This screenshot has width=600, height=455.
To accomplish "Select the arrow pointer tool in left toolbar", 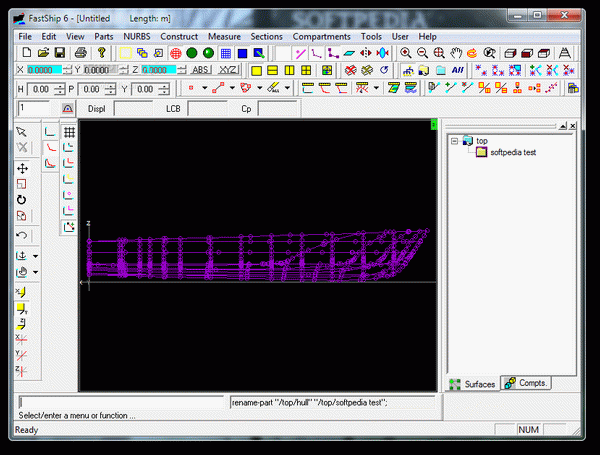I will pyautogui.click(x=21, y=132).
